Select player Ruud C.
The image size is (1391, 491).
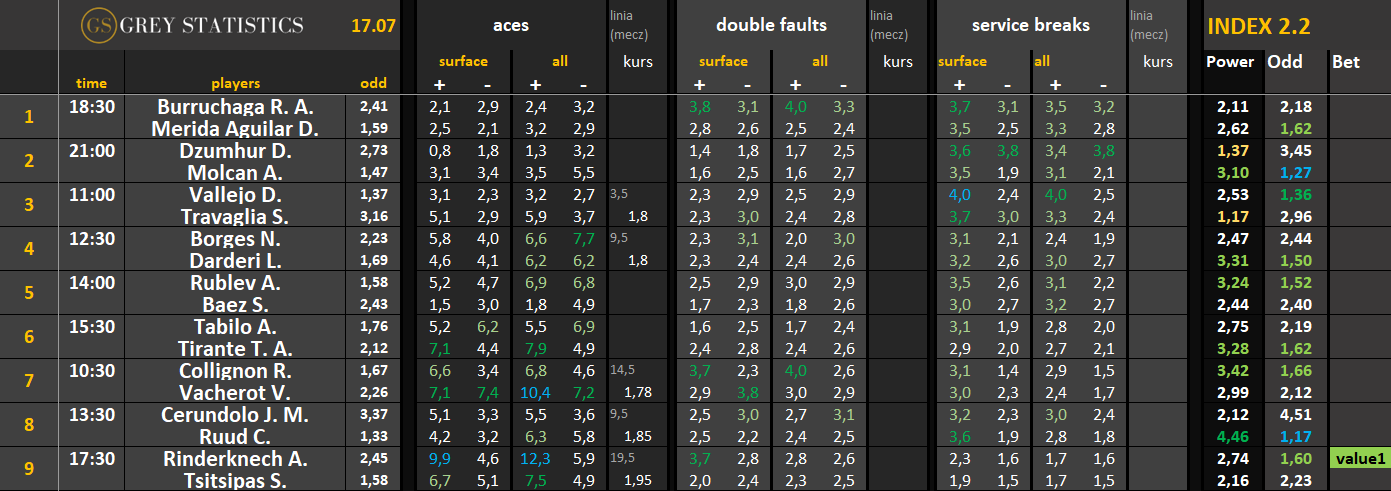pos(236,436)
